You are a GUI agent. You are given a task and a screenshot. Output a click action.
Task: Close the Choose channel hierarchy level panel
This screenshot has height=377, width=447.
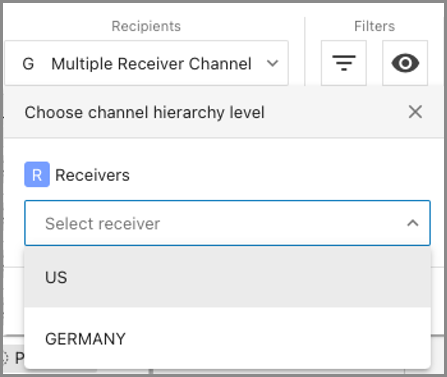415,112
